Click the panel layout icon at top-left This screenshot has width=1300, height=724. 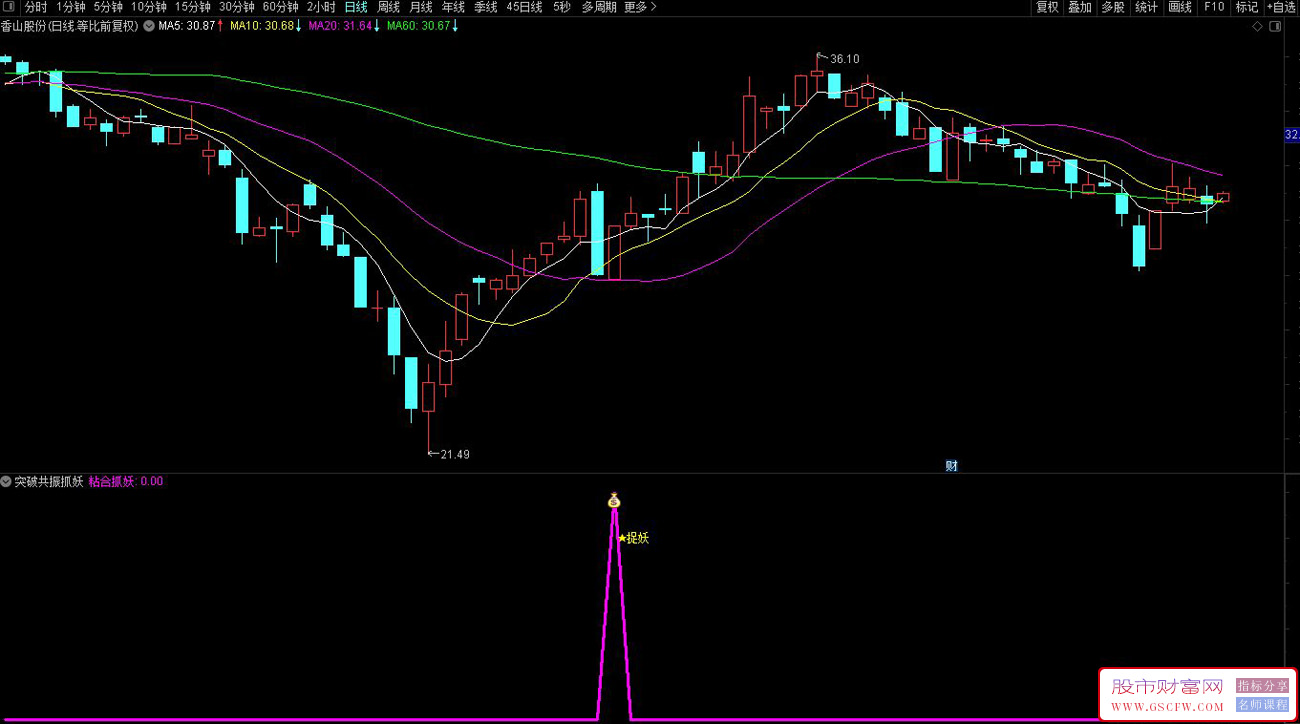(9, 7)
